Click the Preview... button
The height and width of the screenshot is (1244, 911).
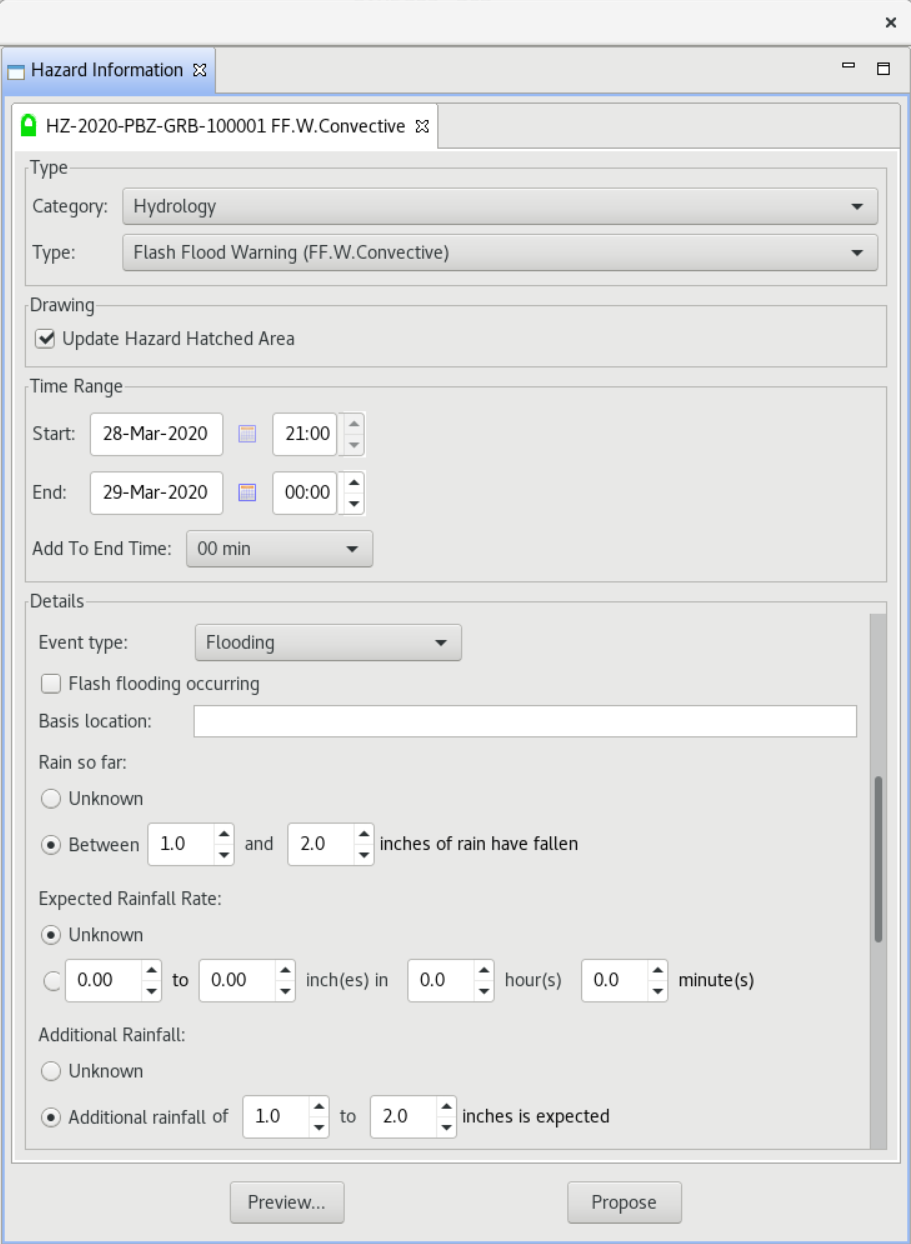click(287, 1203)
